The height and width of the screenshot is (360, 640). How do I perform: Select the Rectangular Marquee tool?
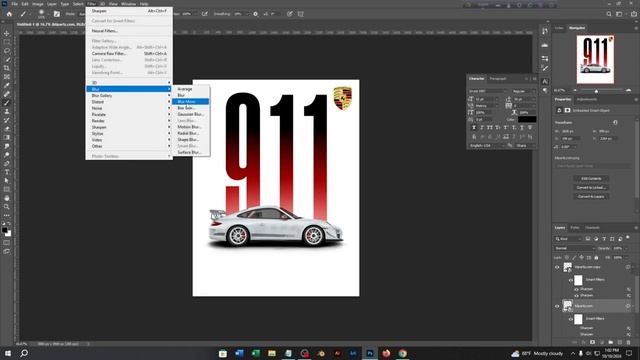[x=7, y=42]
